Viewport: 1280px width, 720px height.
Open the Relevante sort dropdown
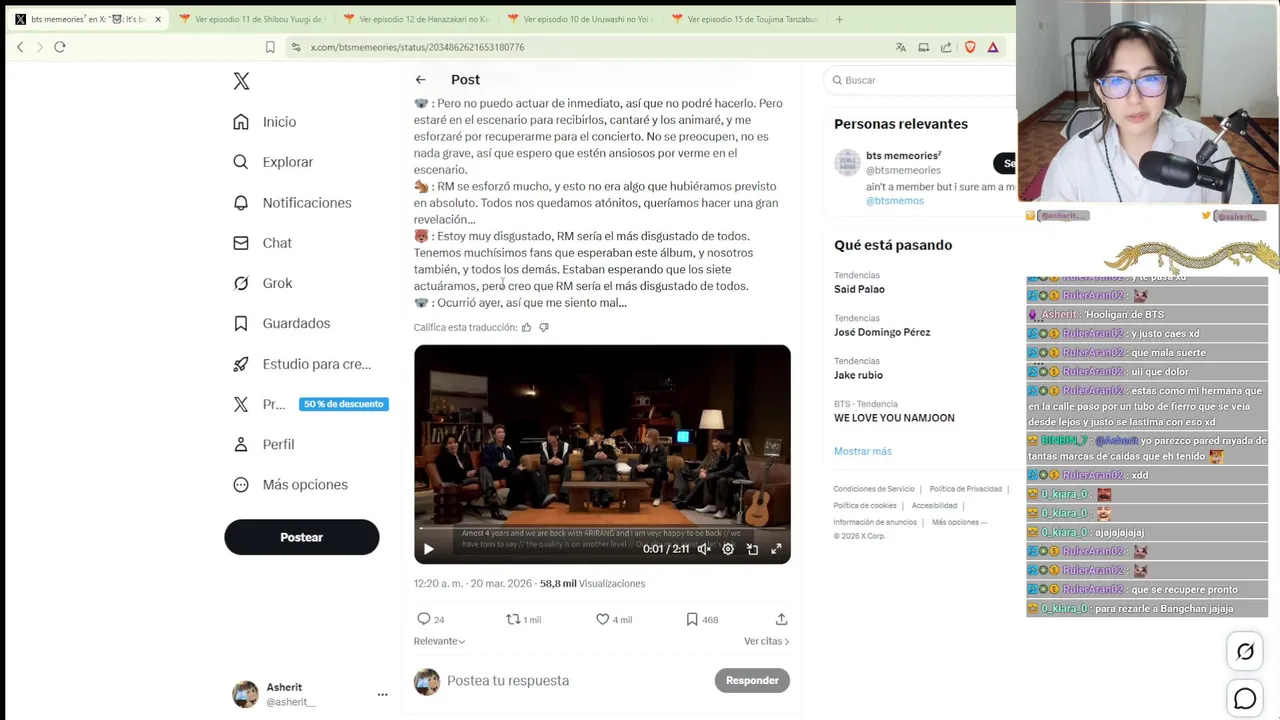click(439, 641)
